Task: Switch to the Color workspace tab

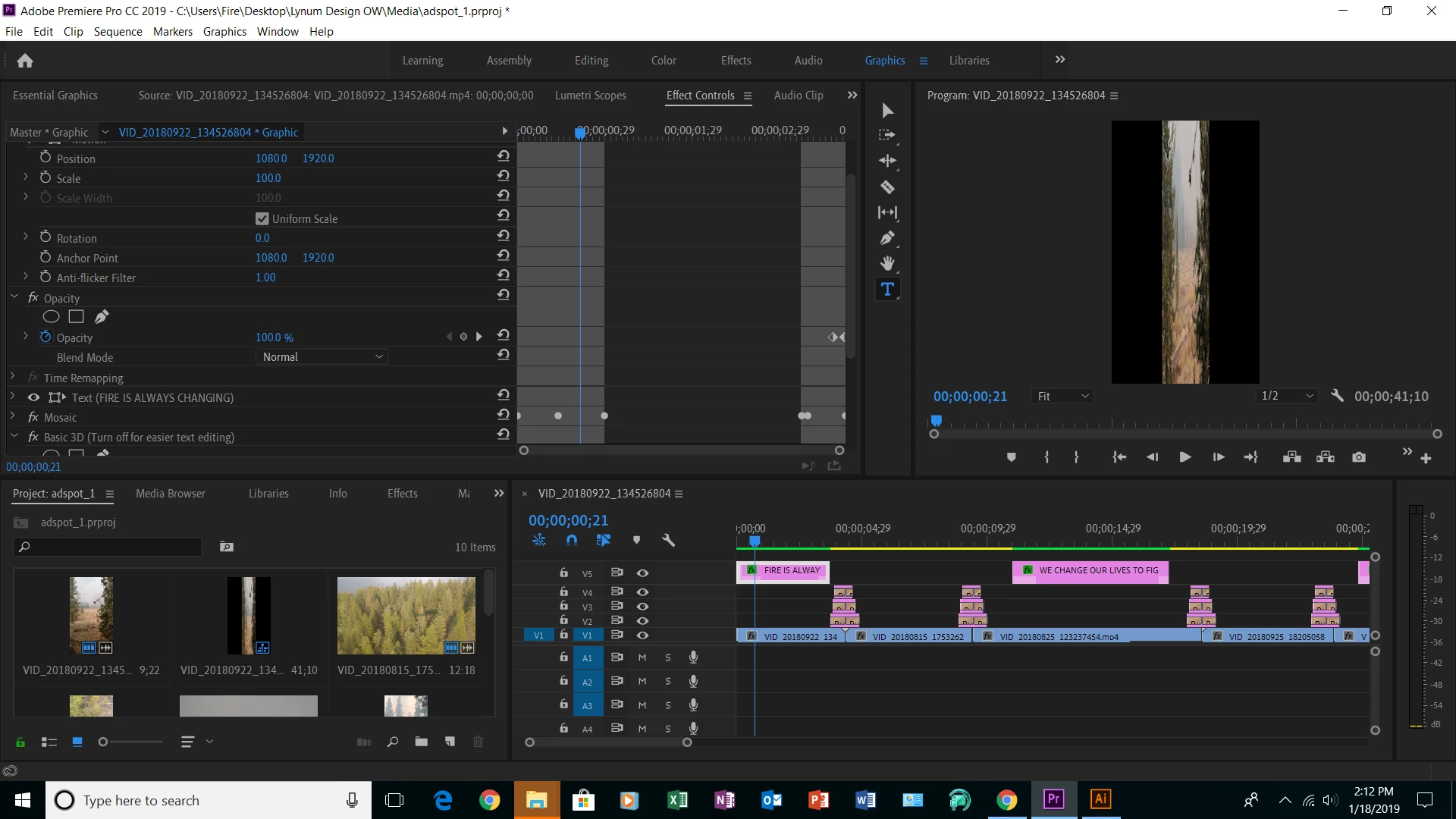Action: click(663, 61)
